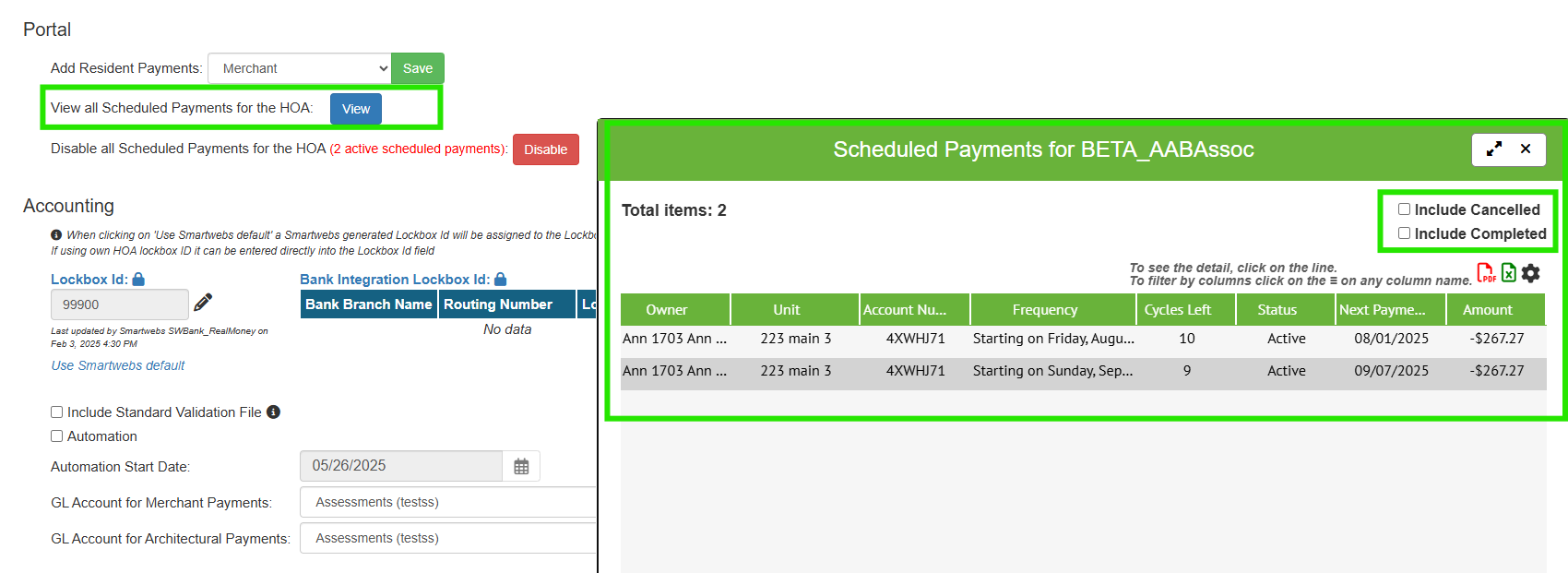Open the Add Resident Payments dropdown
Screen dimensions: 1568x573
coord(300,68)
